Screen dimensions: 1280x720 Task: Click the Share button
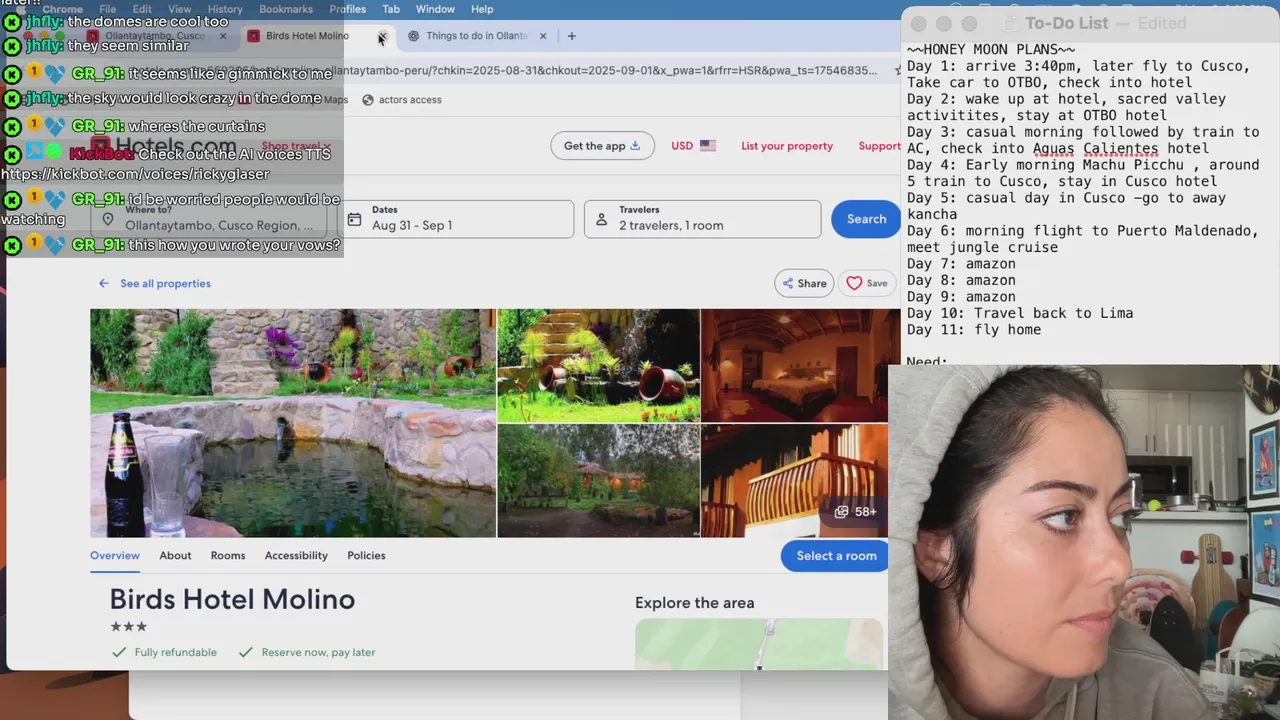click(804, 284)
